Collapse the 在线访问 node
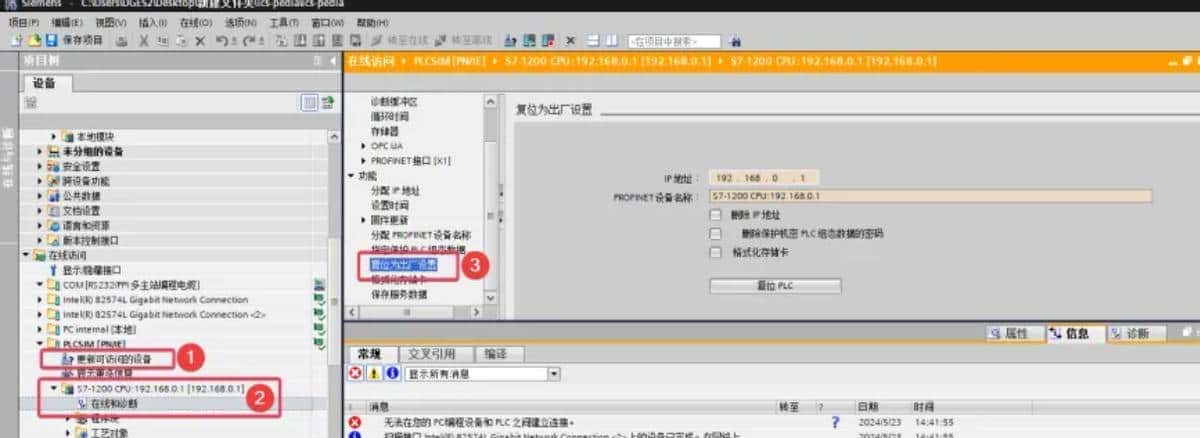The width and height of the screenshot is (1200, 438). click(26, 255)
